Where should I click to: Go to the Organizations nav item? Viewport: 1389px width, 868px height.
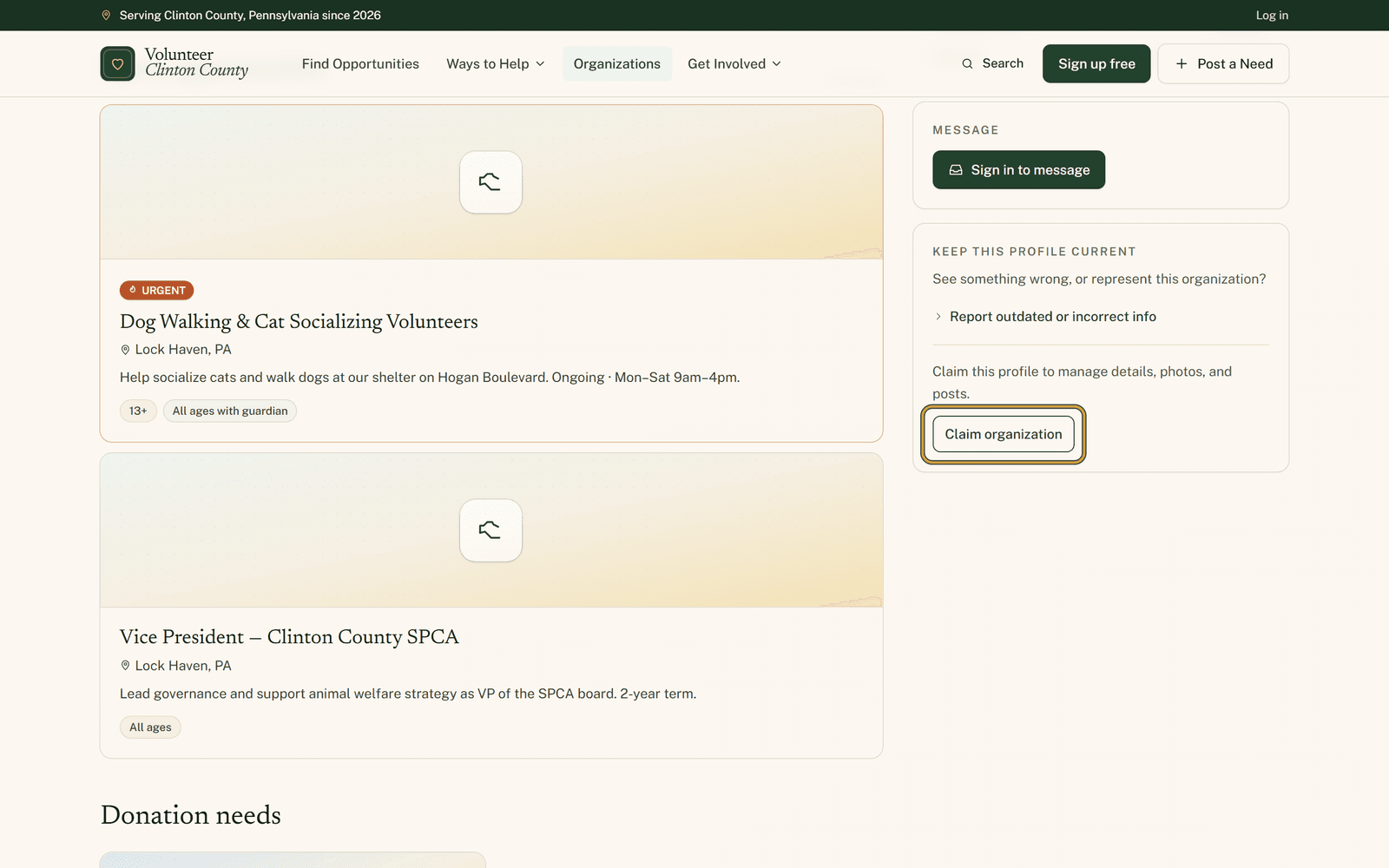coord(617,64)
